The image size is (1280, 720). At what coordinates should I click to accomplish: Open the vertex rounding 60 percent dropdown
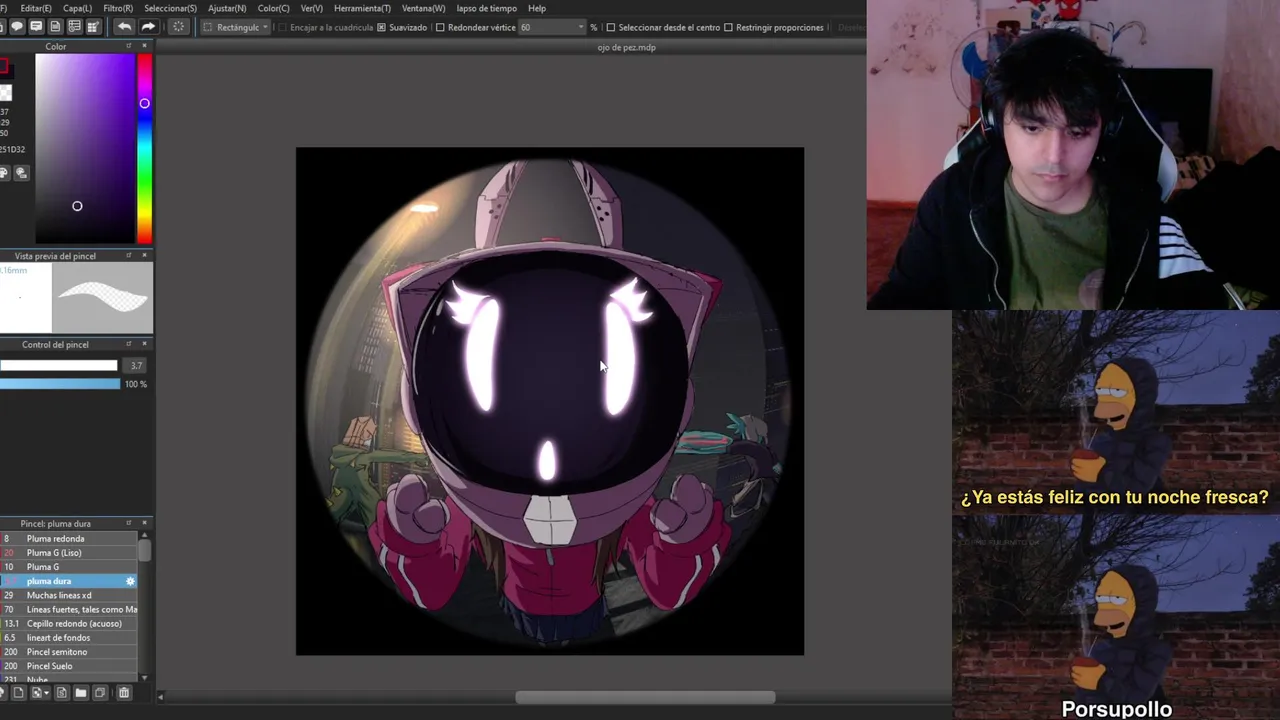pos(552,27)
